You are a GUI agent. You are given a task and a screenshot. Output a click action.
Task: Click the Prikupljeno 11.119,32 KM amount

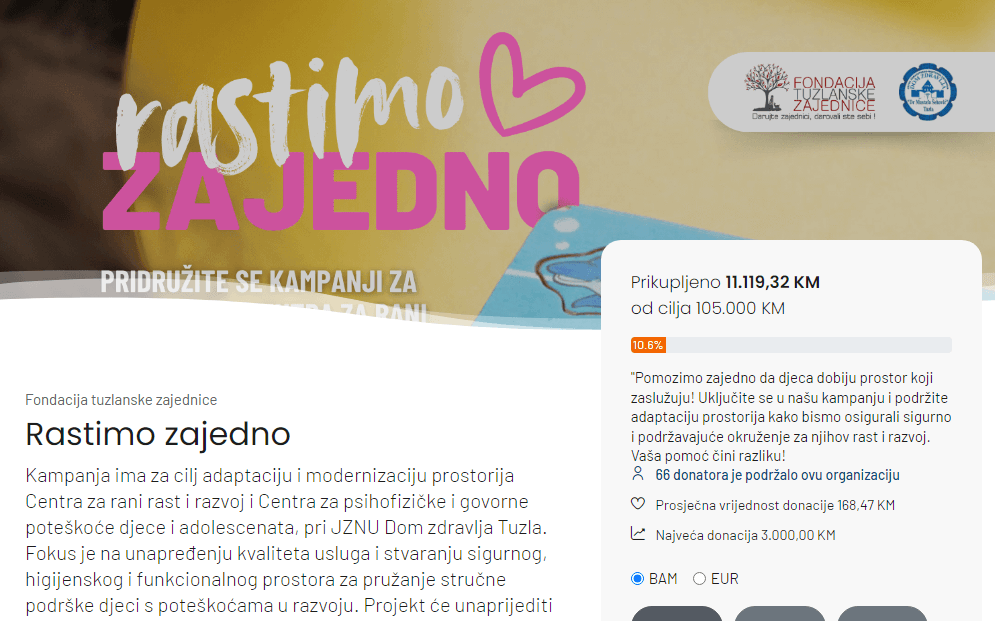[725, 282]
